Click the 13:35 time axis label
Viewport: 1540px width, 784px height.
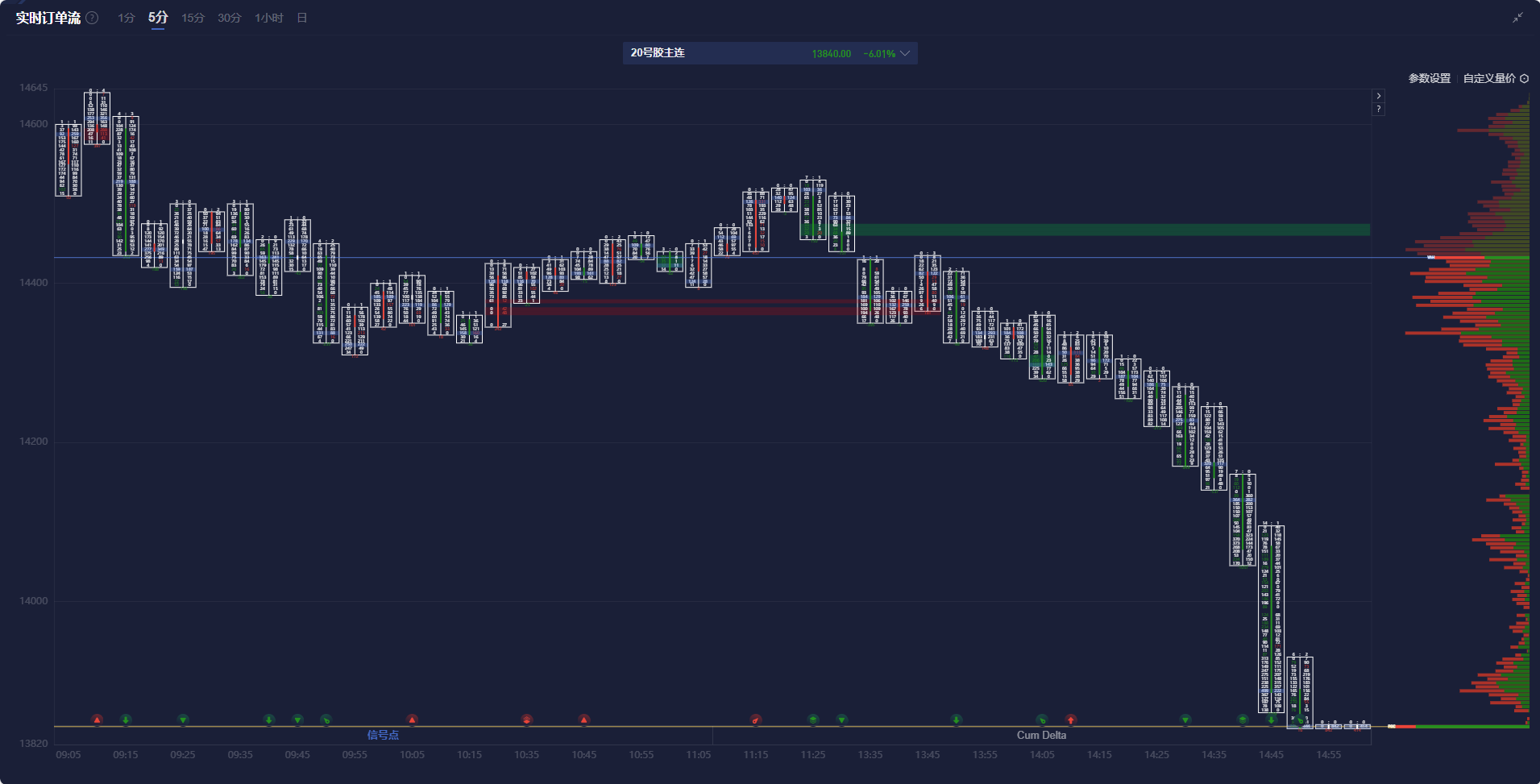pos(870,755)
